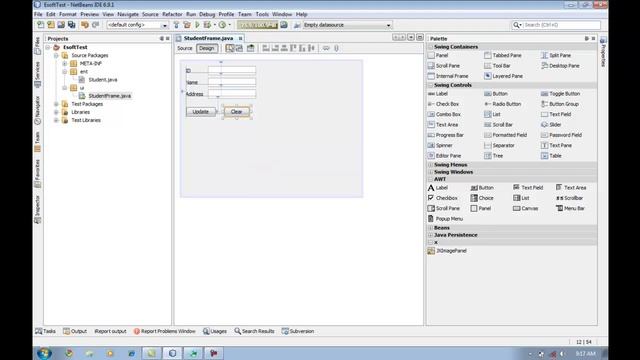The height and width of the screenshot is (360, 640).
Task: Open the Inspector side panel tab
Action: click(x=38, y=209)
